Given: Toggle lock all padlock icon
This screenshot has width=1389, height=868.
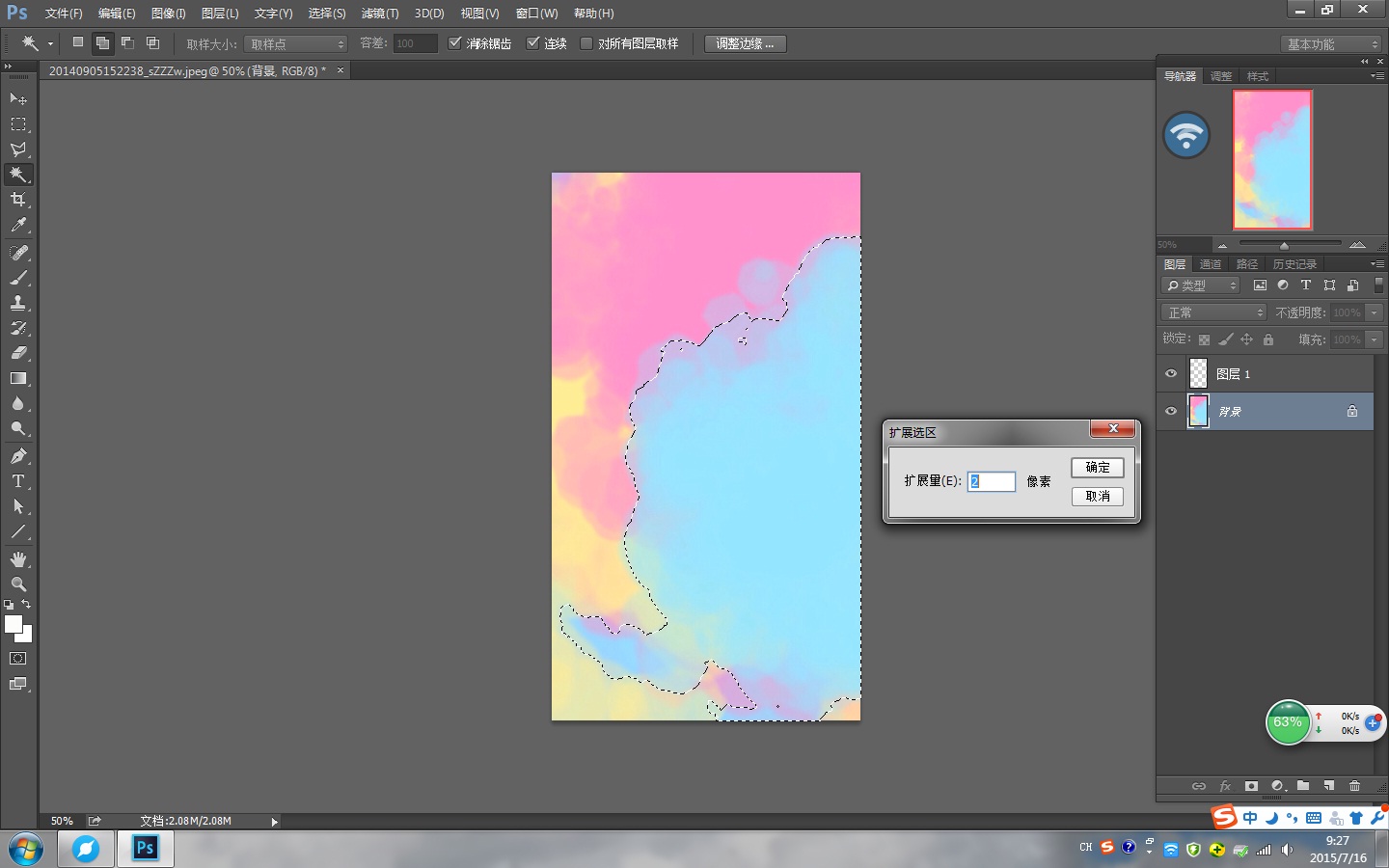Looking at the screenshot, I should tap(1268, 339).
